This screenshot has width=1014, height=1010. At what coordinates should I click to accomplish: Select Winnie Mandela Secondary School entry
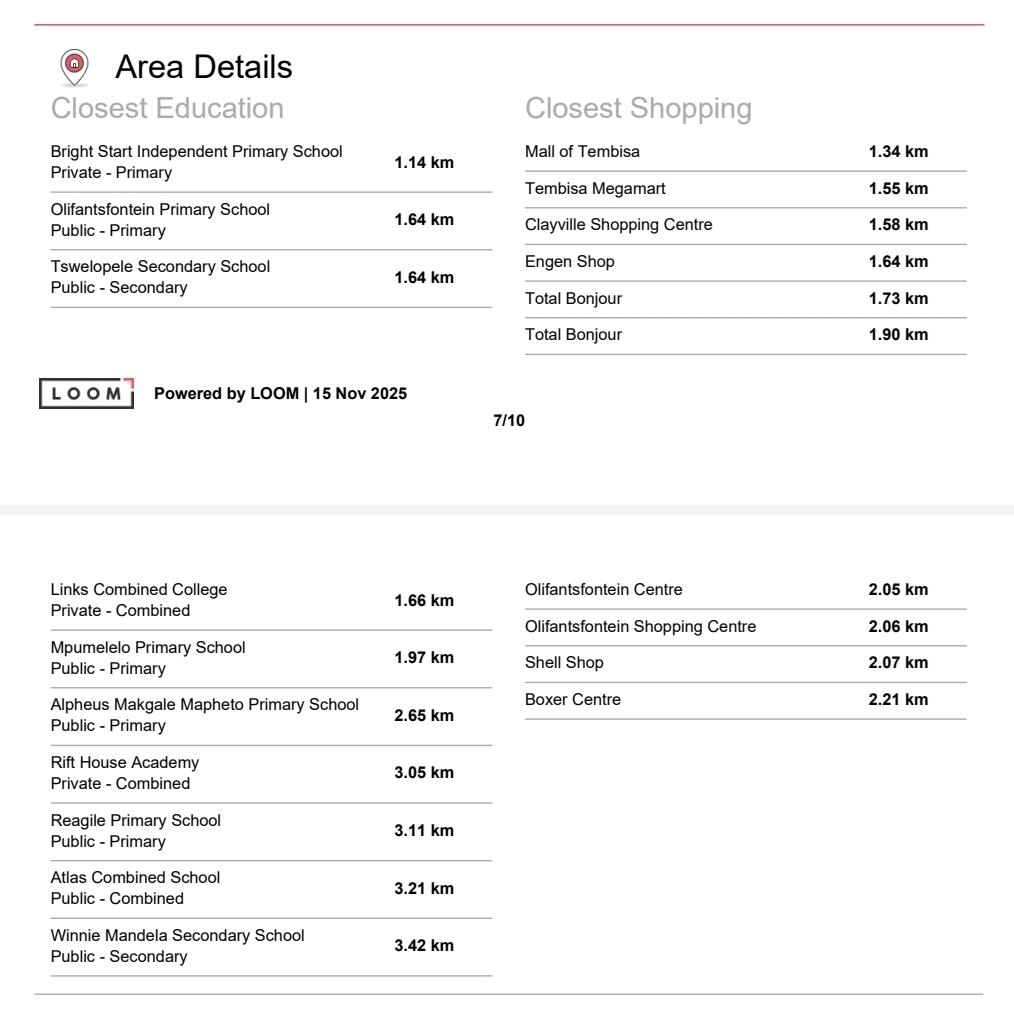point(178,946)
